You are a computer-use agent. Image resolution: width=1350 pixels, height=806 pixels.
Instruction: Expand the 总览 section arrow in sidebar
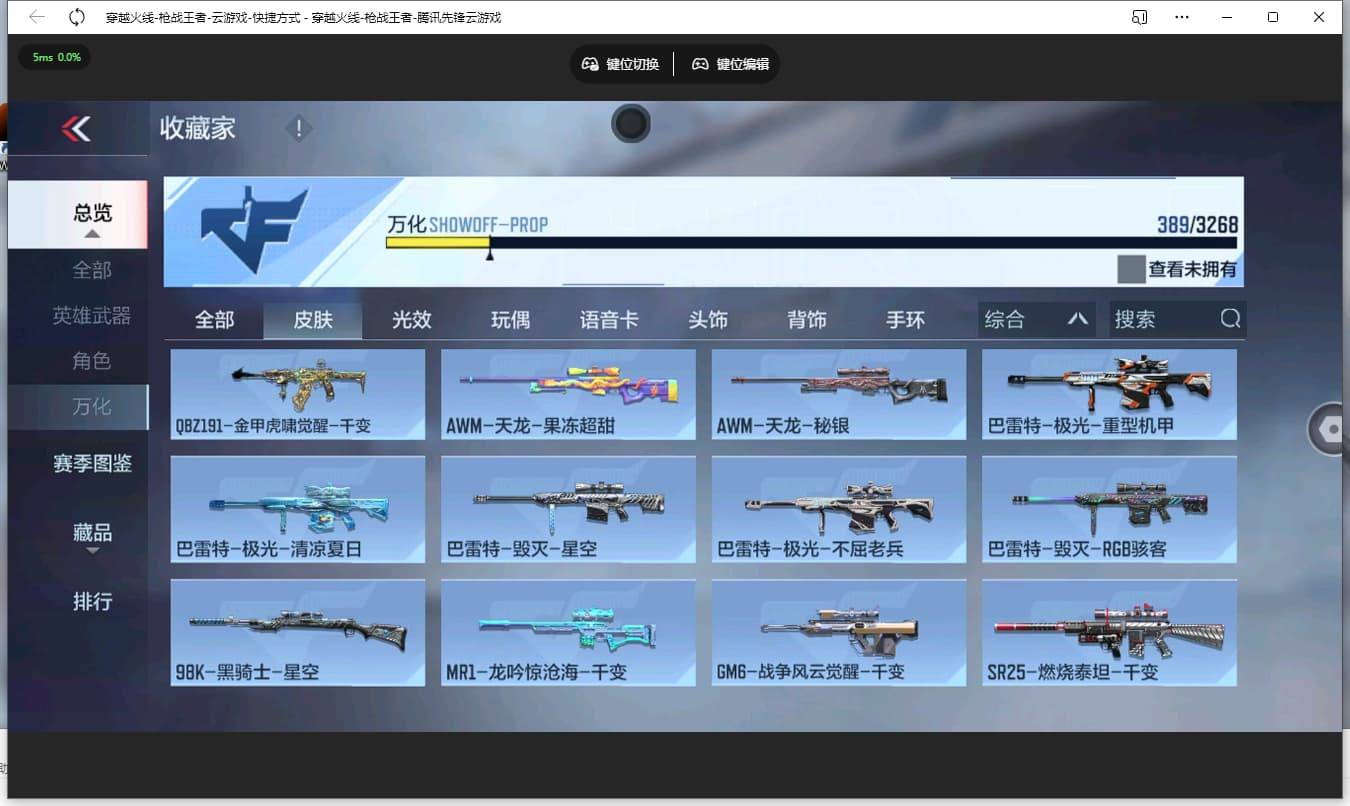tap(91, 234)
